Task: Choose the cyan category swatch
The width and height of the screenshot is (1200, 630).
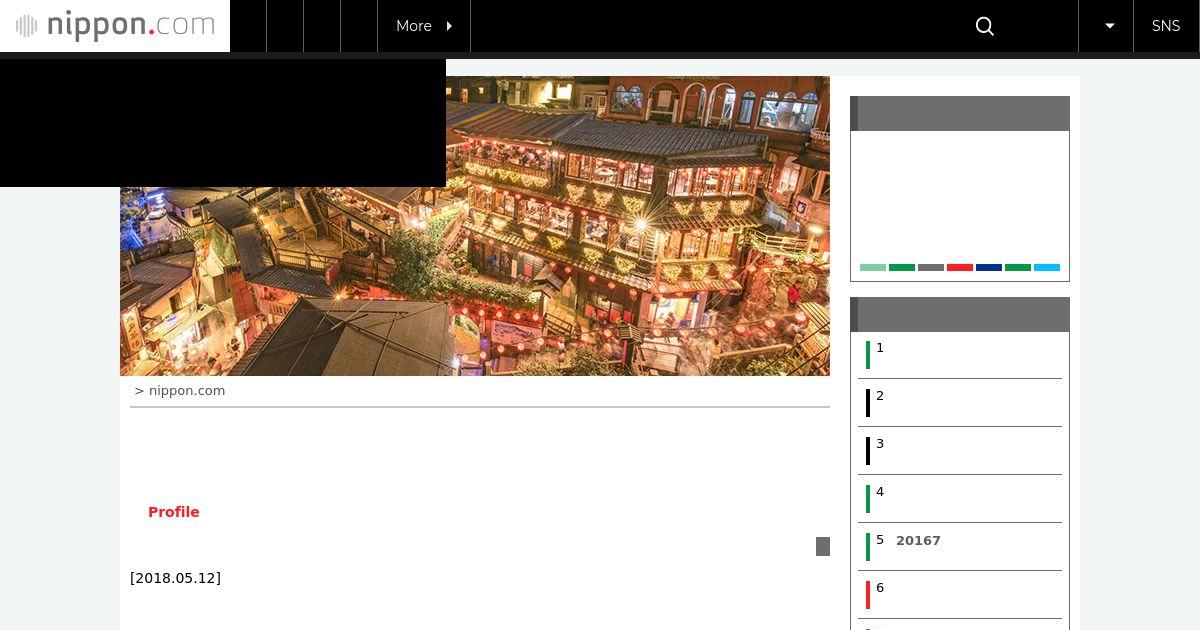Action: point(1047,268)
